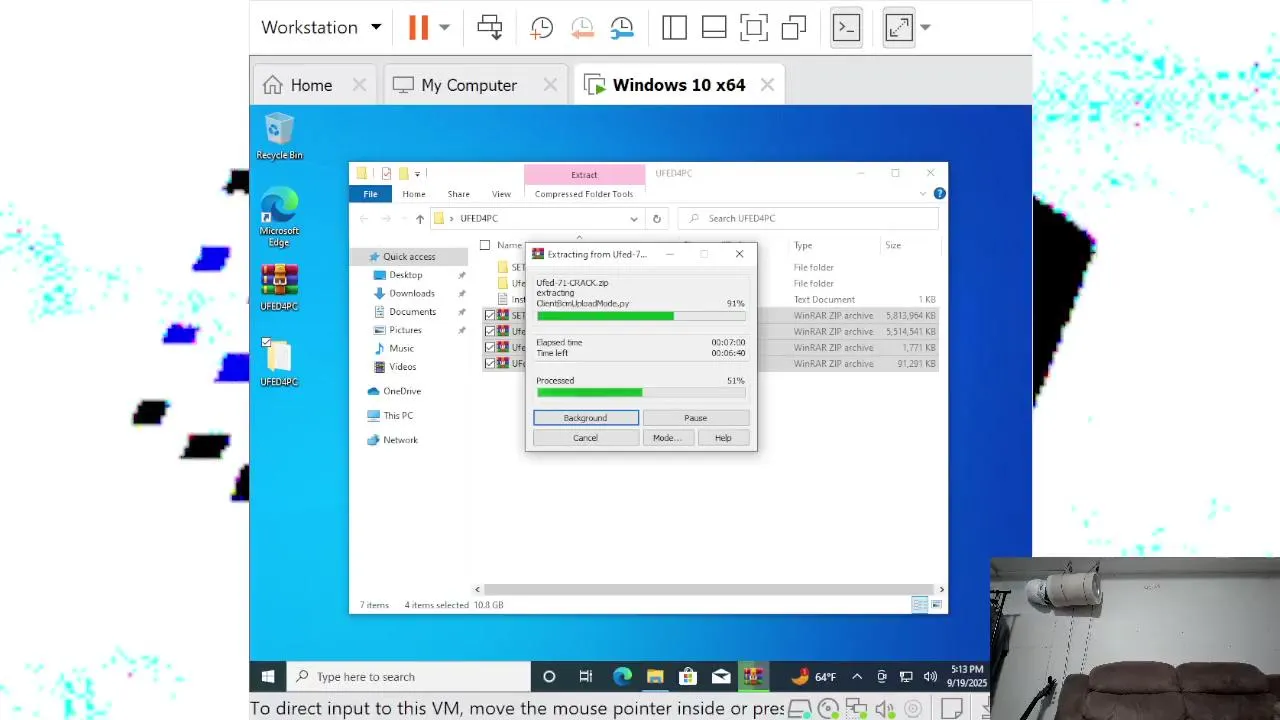Screen dimensions: 1280x720
Task: Open WinRAR from the taskbar
Action: point(753,677)
